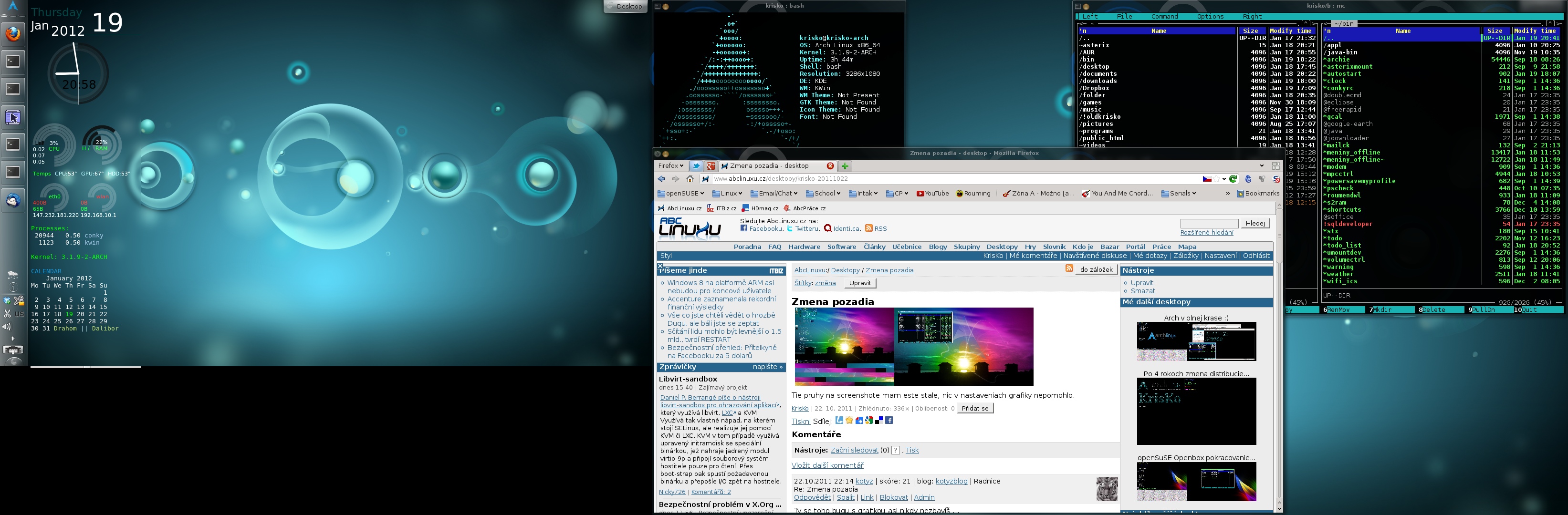Expand the School bookmarks folder

click(823, 193)
